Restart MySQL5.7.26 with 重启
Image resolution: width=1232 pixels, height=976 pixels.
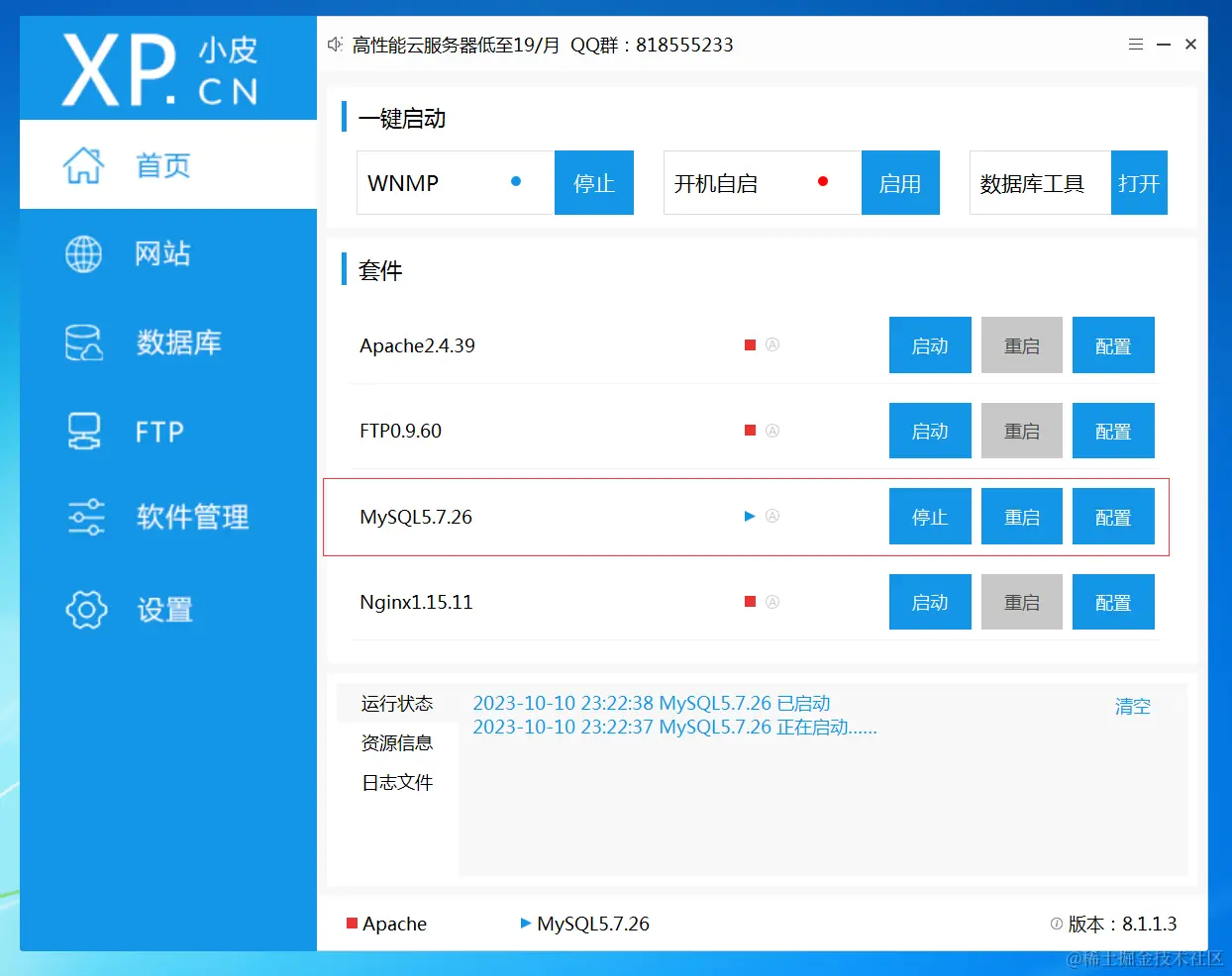click(1022, 517)
